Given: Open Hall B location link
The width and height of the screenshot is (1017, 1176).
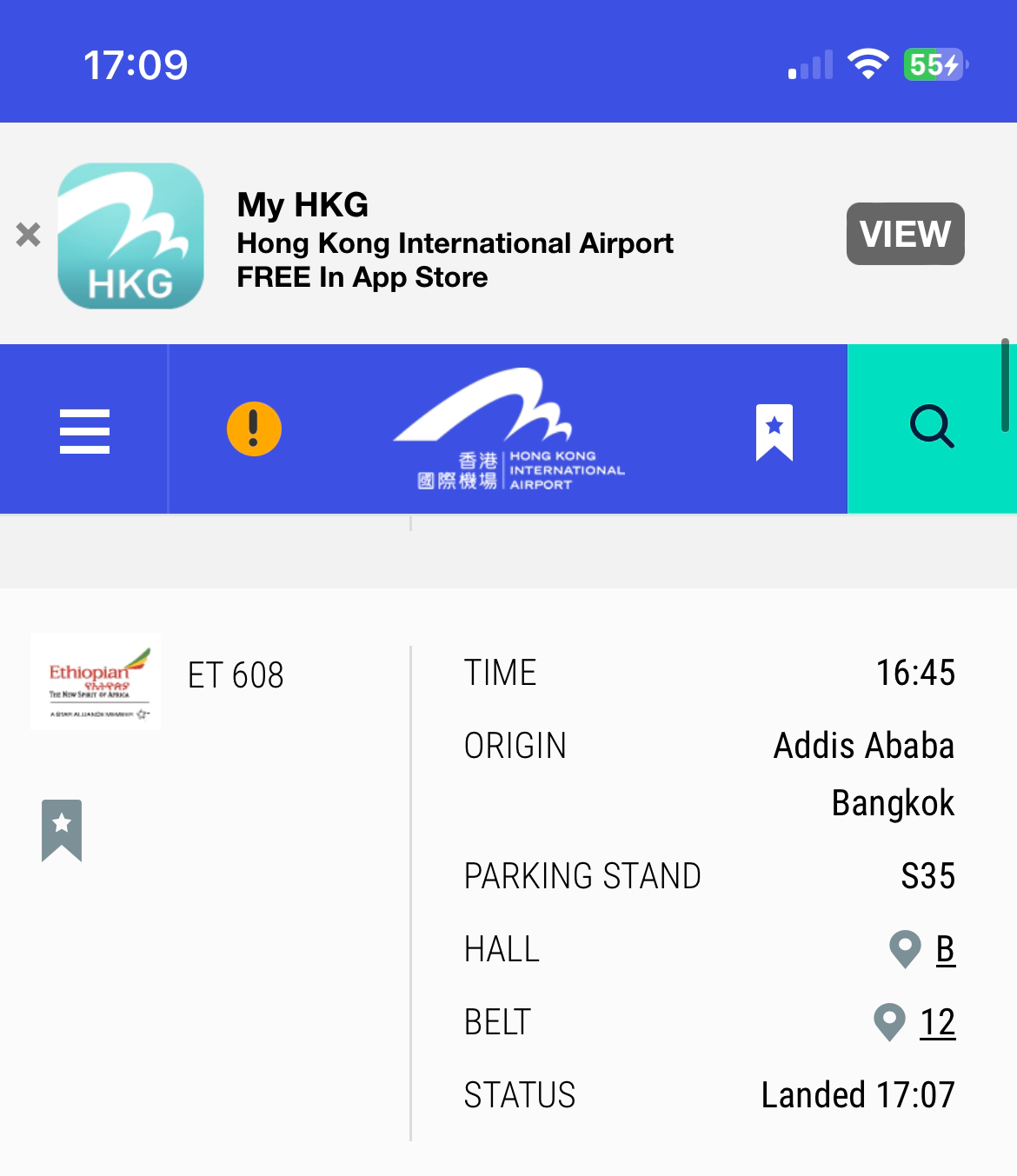Looking at the screenshot, I should 946,949.
